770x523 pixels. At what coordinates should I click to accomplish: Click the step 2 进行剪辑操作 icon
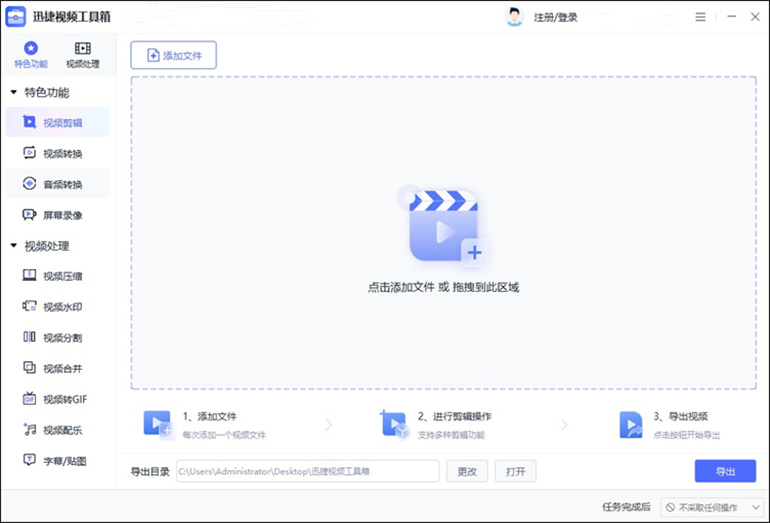pos(394,424)
